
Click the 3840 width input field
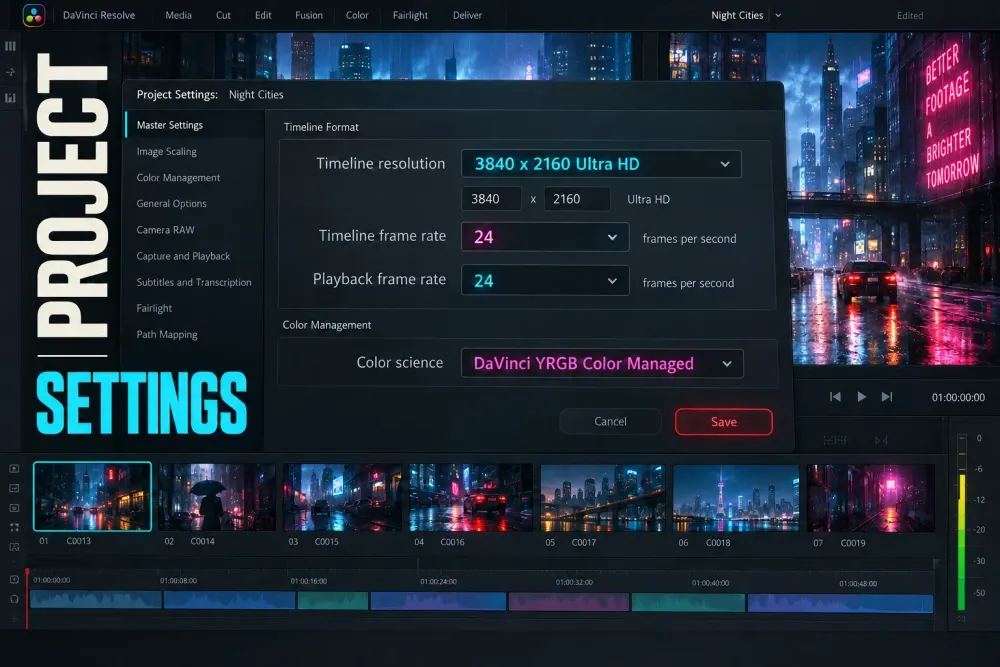click(x=491, y=199)
